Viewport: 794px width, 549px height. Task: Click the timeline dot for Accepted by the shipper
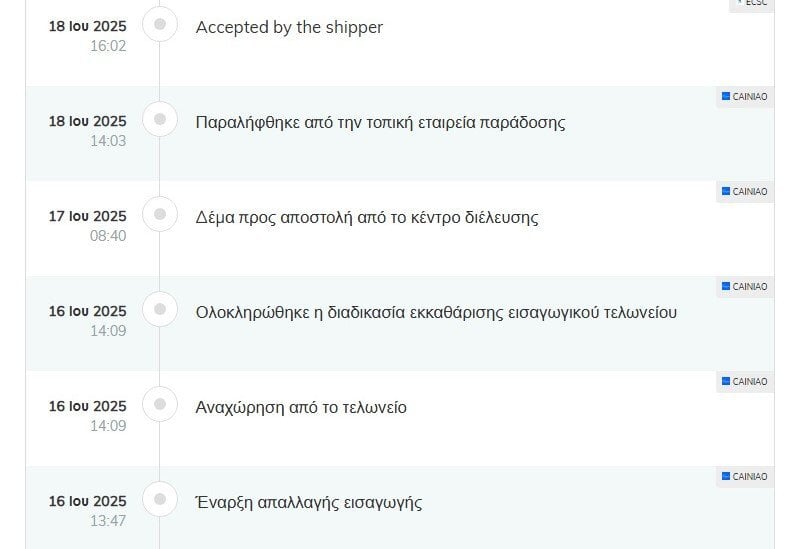point(160,24)
